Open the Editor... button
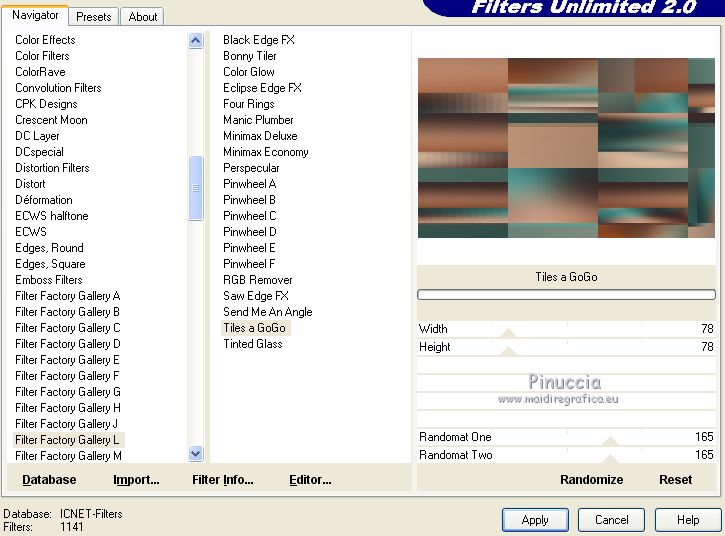 (310, 480)
